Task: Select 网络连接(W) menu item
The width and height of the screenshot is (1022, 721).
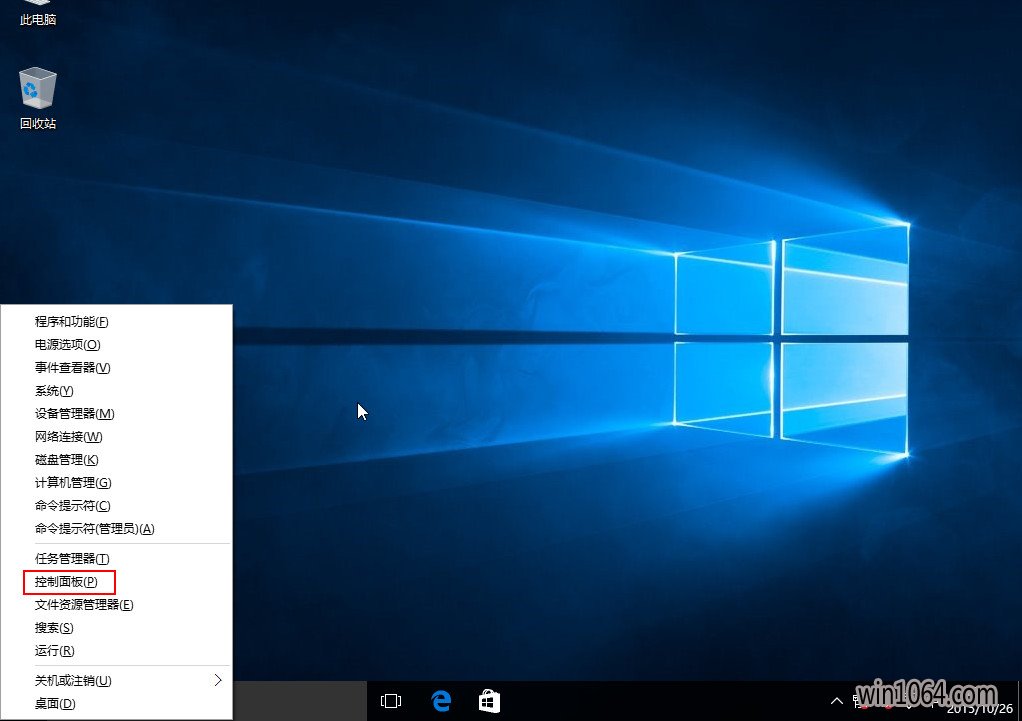Action: [117, 437]
